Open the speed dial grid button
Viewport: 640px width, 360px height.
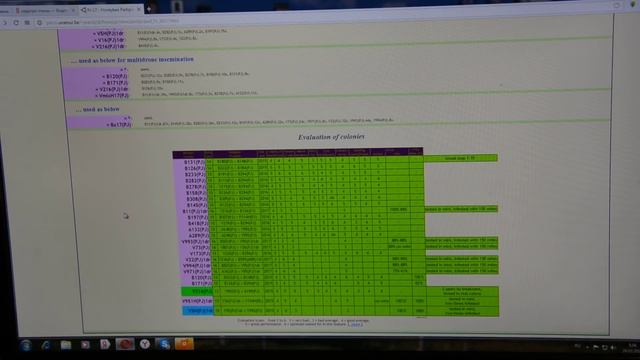pos(27,22)
